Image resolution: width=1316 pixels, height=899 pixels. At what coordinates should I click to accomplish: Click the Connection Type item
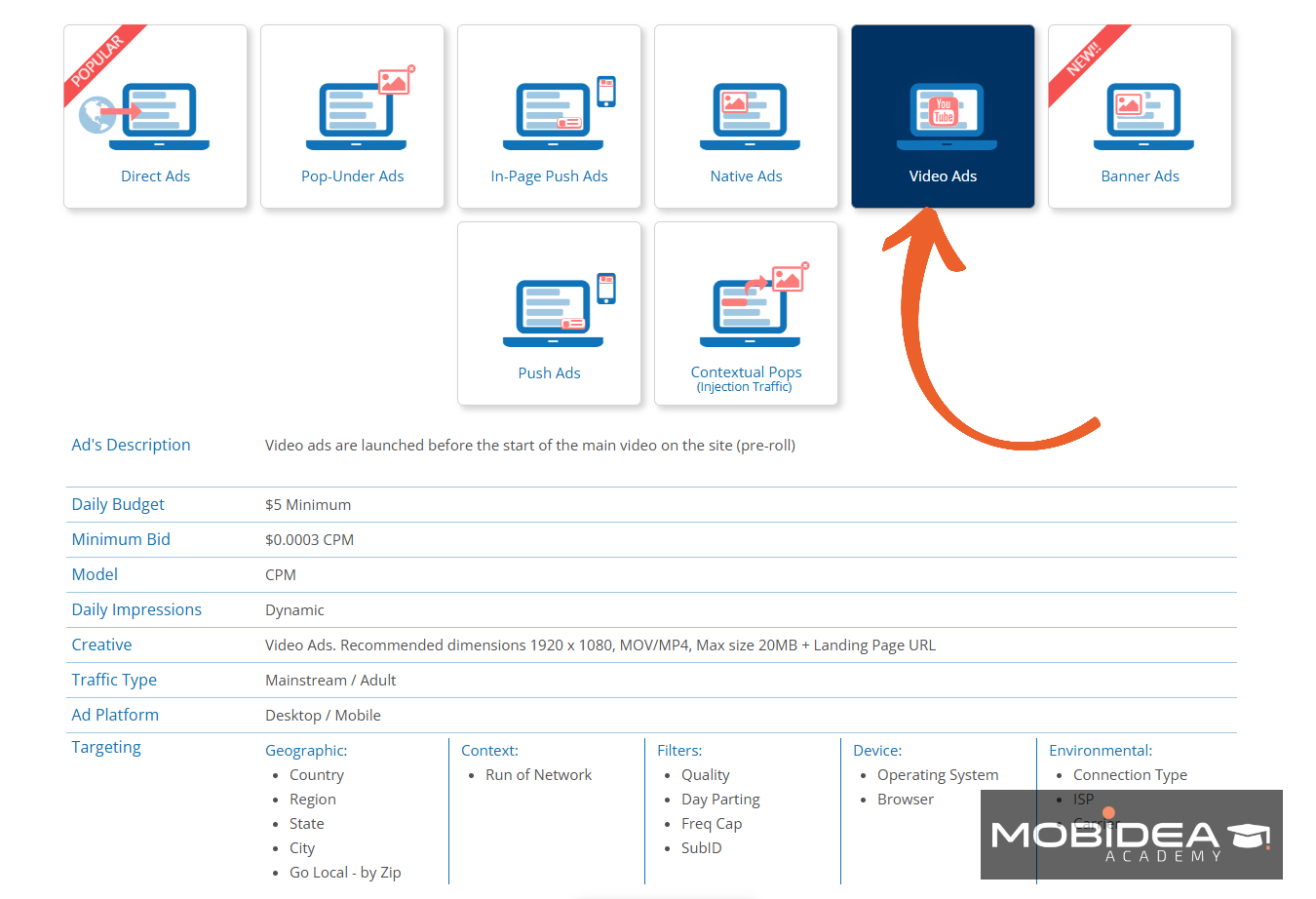(x=1130, y=775)
